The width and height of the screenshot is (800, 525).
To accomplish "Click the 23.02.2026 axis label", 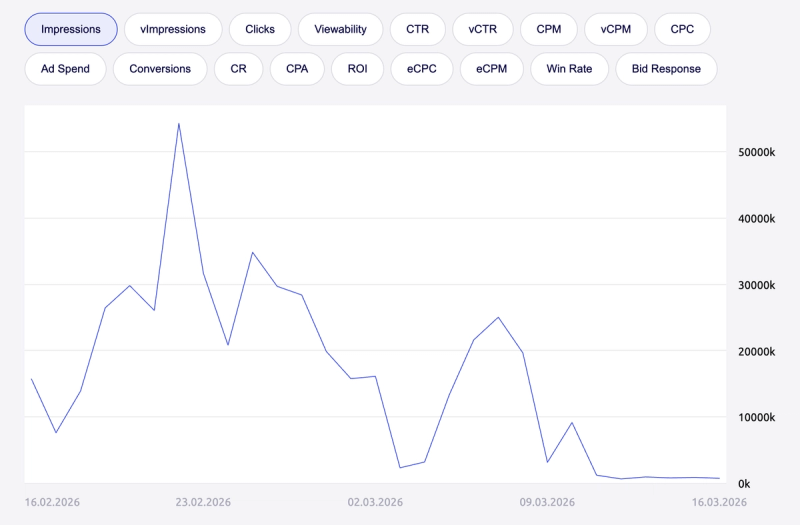I will (203, 502).
